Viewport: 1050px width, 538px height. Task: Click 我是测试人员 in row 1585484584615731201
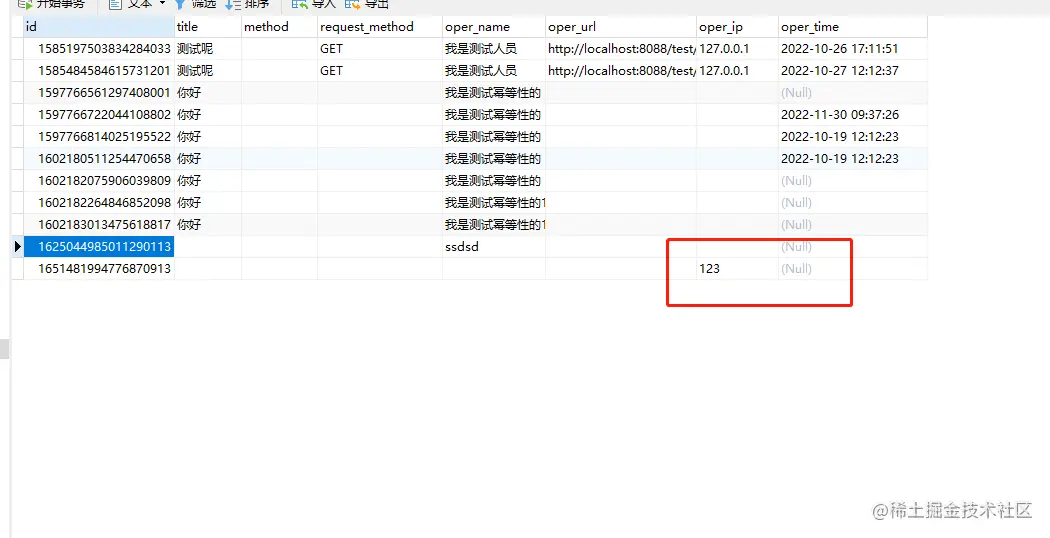point(481,71)
